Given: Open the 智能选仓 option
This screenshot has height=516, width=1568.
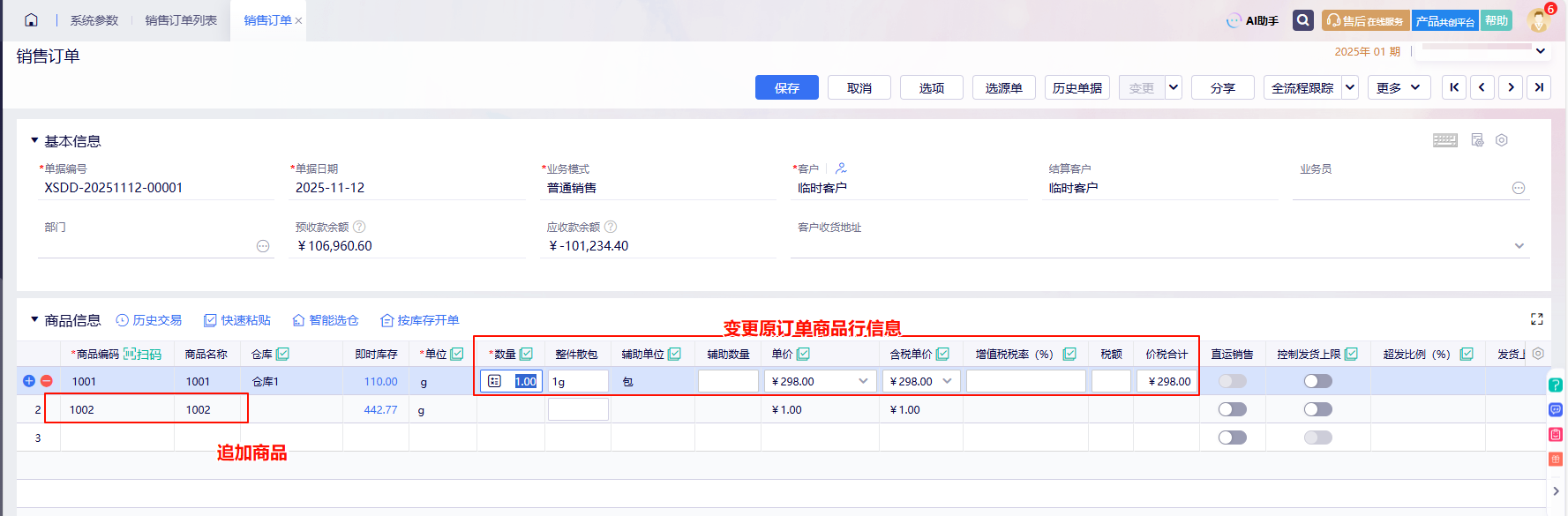Looking at the screenshot, I should 326,320.
